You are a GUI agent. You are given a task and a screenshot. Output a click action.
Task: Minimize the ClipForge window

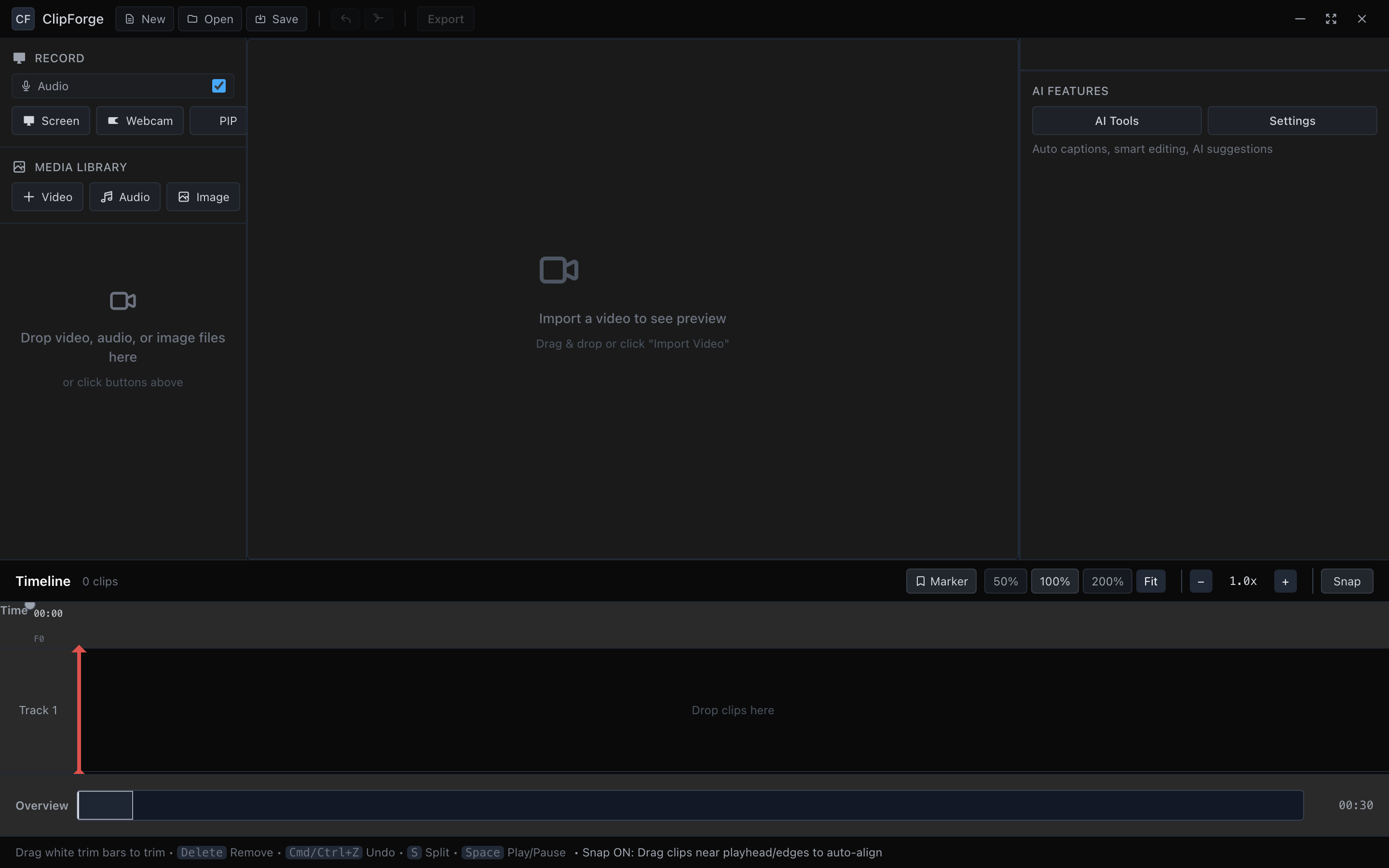click(x=1300, y=19)
